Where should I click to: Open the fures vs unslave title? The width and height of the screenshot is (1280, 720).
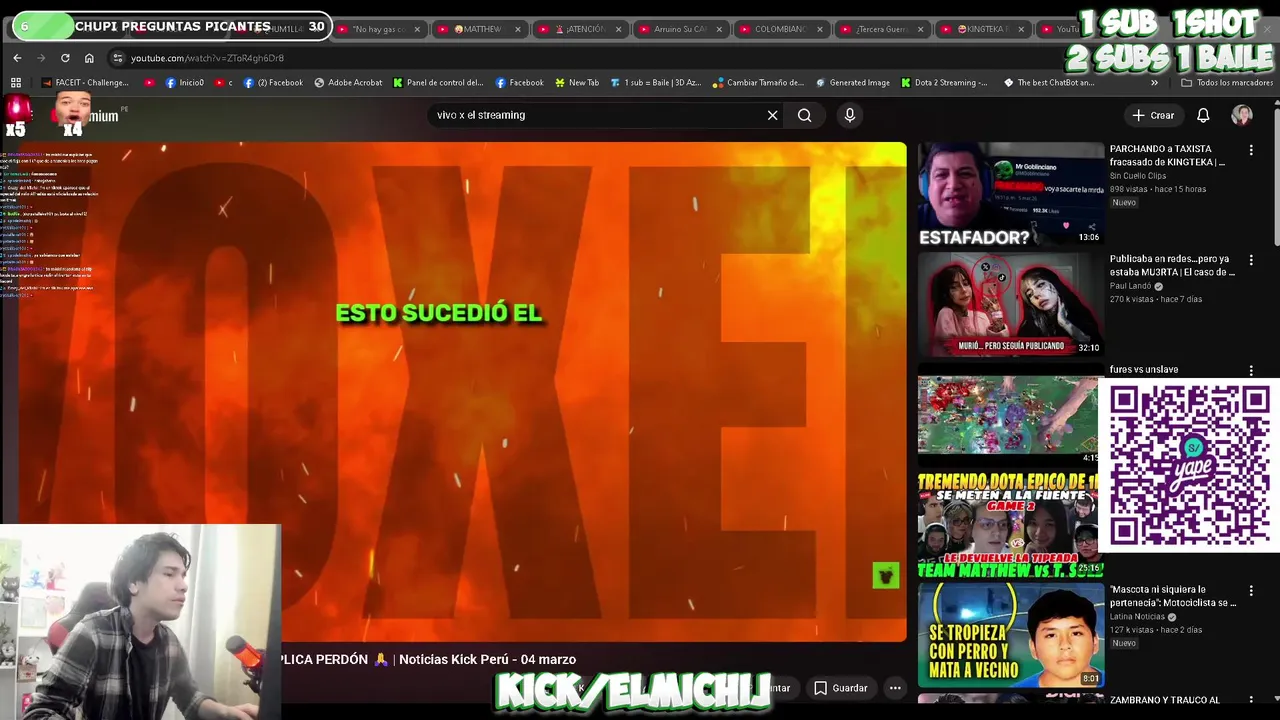[1143, 369]
